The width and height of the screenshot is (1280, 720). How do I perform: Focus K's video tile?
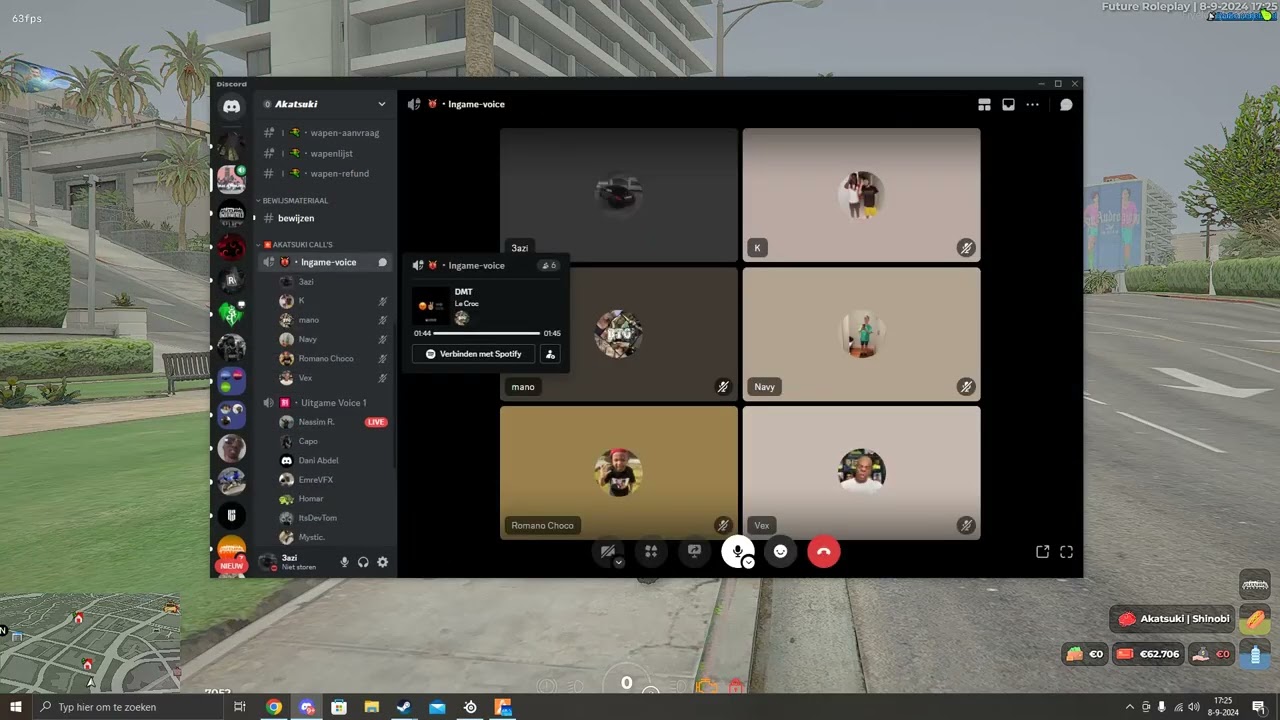click(861, 195)
